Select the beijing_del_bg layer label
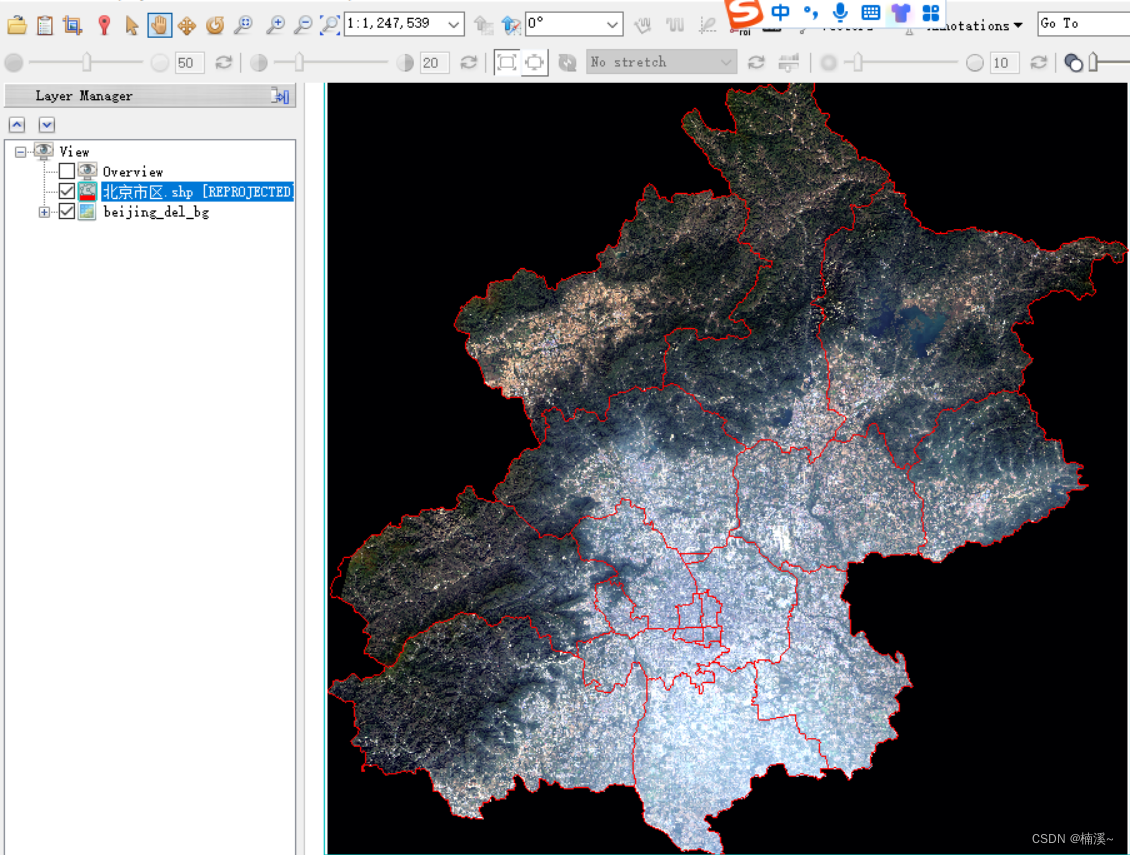The height and width of the screenshot is (855, 1130). [x=156, y=212]
